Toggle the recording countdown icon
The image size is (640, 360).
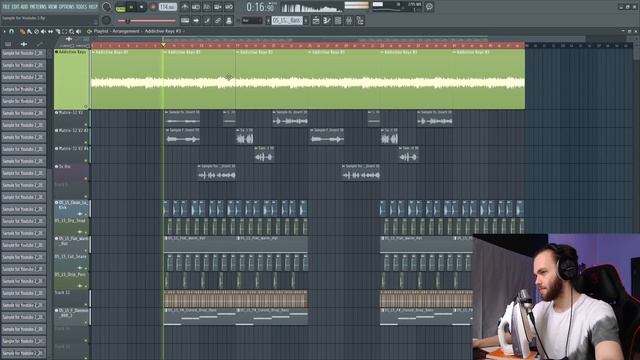coord(207,7)
